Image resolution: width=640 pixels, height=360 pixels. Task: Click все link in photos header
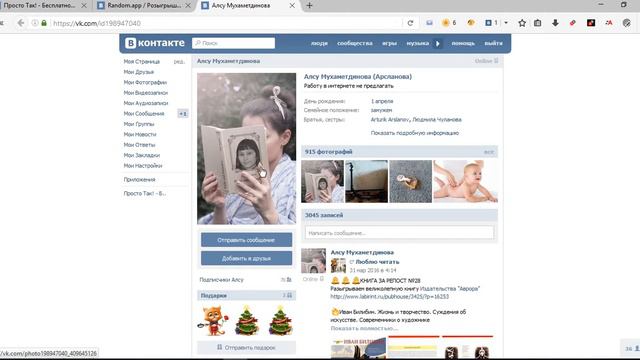click(x=489, y=152)
